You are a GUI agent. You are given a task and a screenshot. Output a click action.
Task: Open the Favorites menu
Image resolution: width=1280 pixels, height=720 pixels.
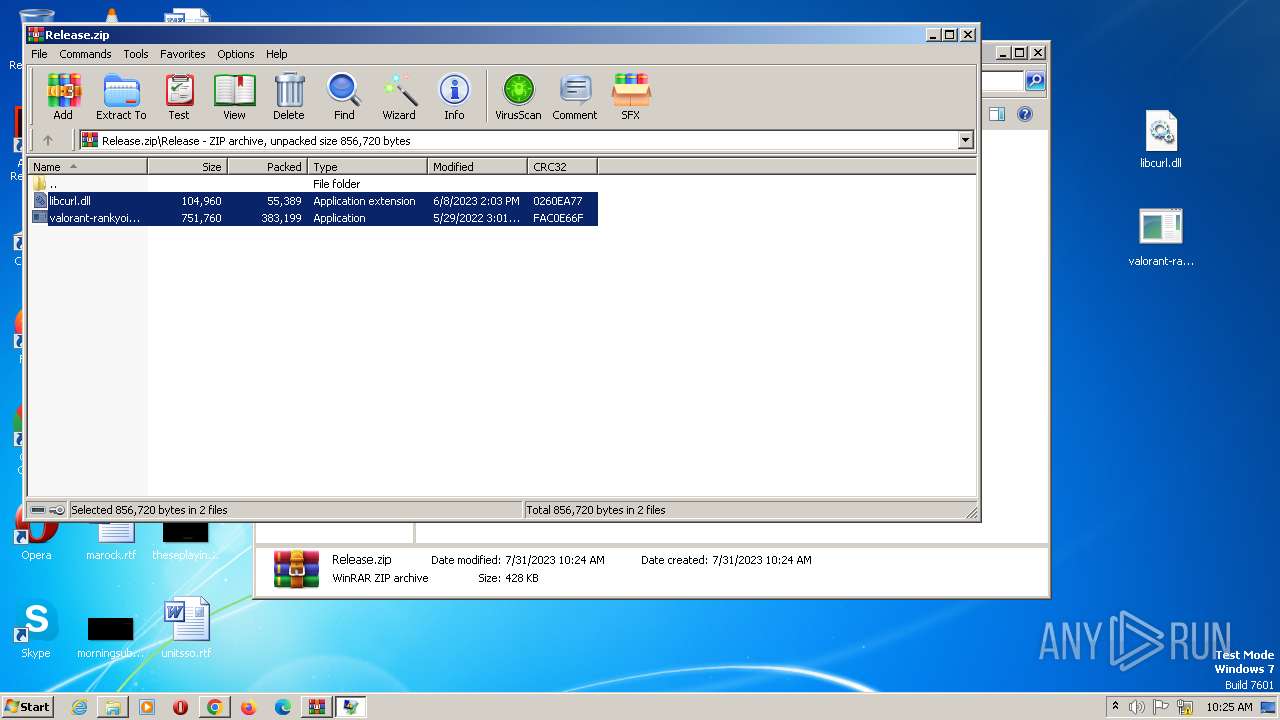point(183,54)
